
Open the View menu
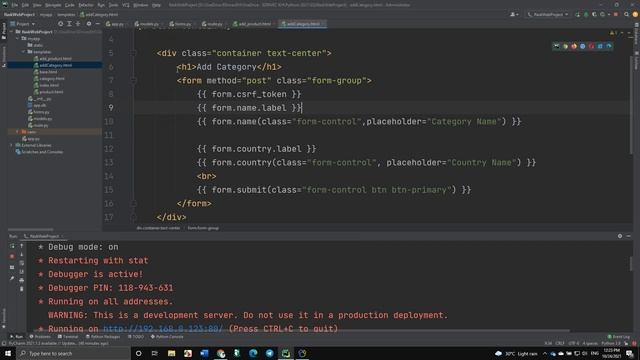point(37,5)
